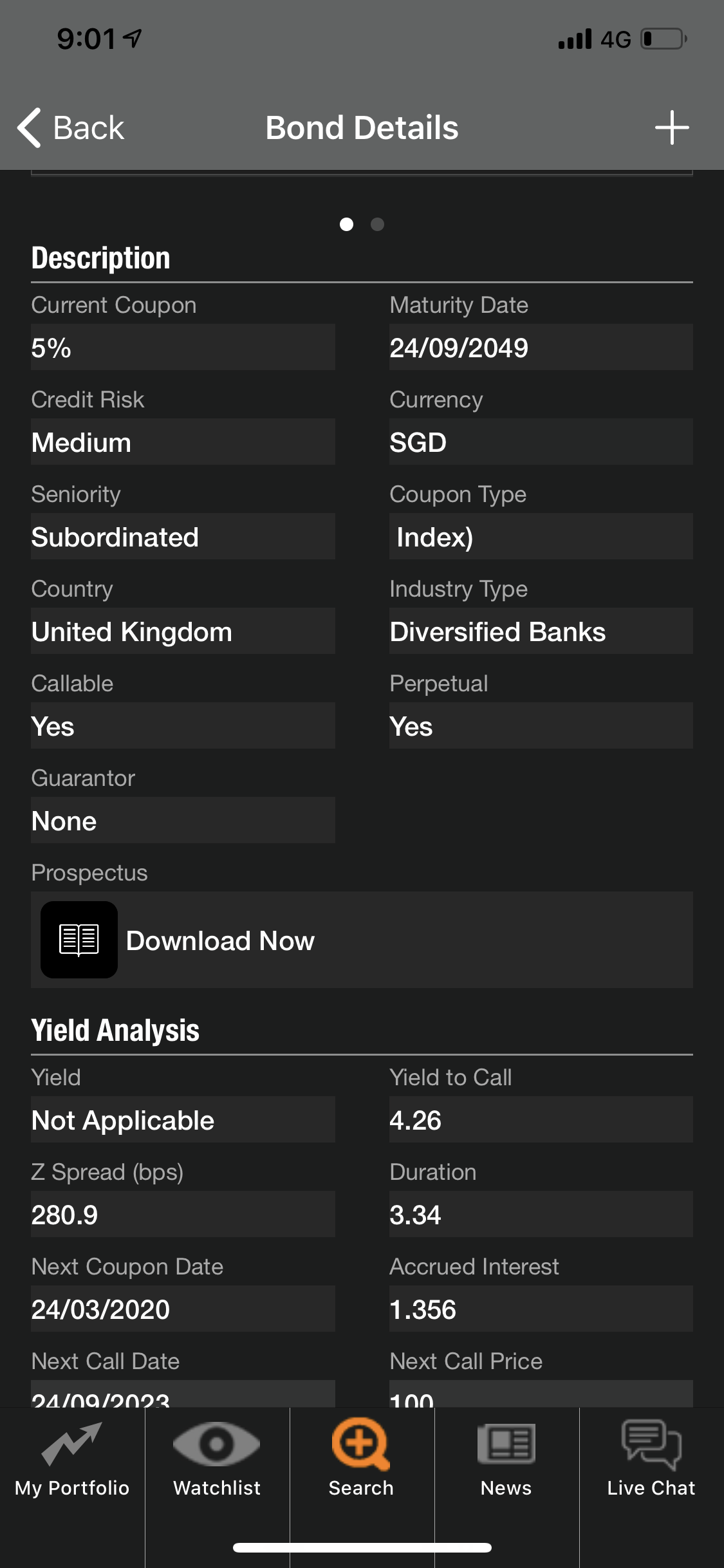Viewport: 724px width, 1568px height.
Task: Tap the Coupon Type value field
Action: pos(541,537)
